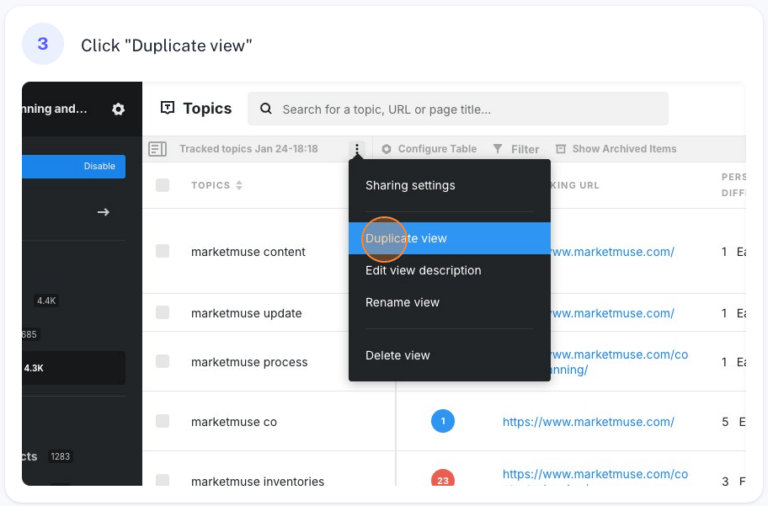Select the 4.3K sidebar item
768x506 pixels.
[73, 368]
